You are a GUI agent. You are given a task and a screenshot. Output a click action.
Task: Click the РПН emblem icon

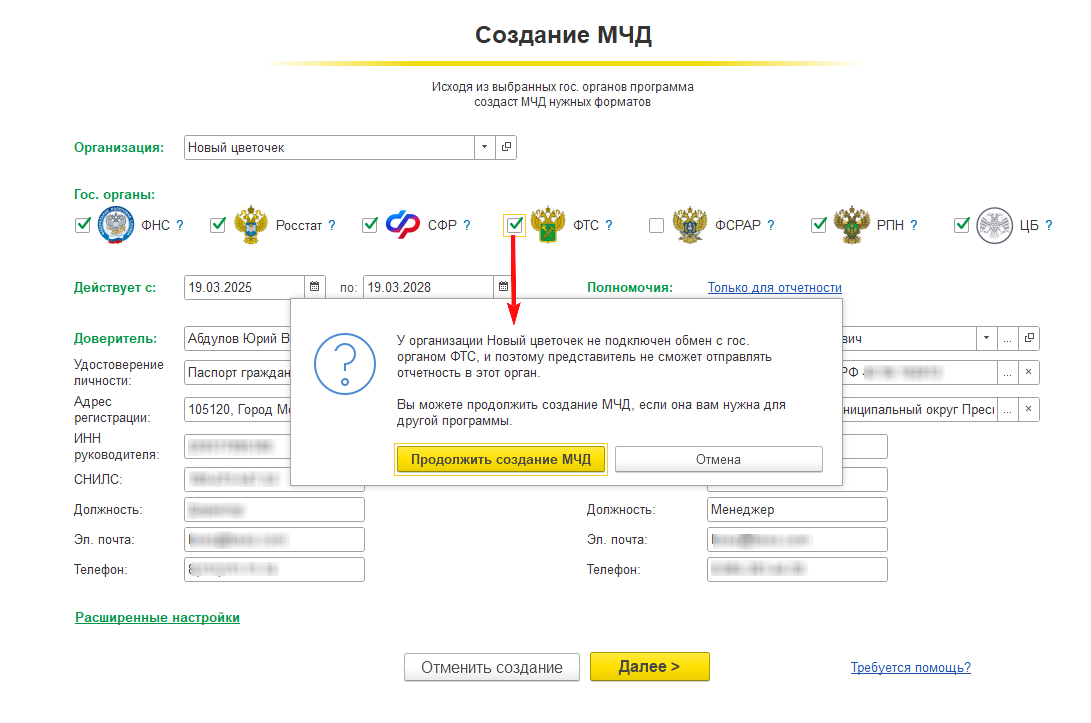pos(852,225)
